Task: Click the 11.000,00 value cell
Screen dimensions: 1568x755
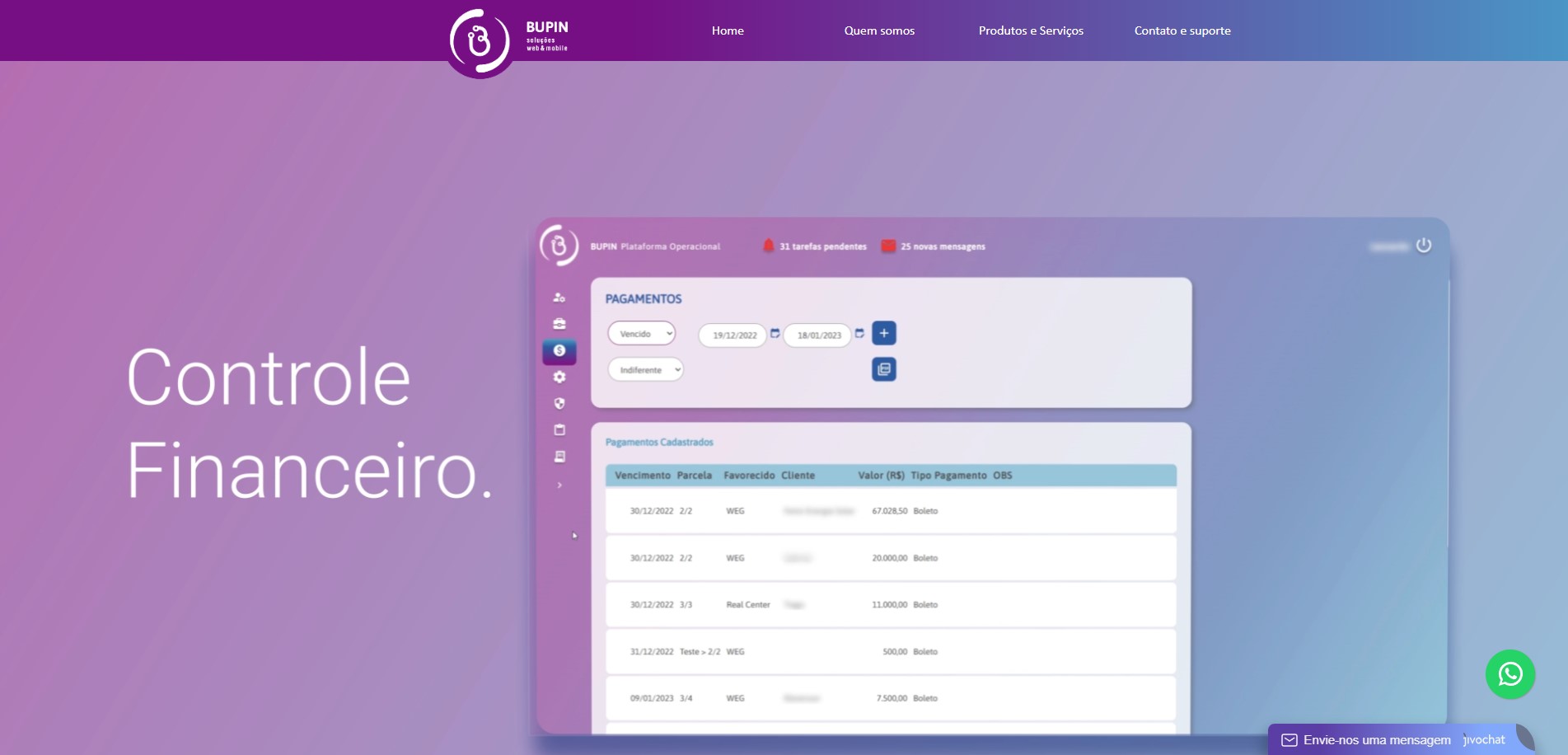Action: point(889,605)
